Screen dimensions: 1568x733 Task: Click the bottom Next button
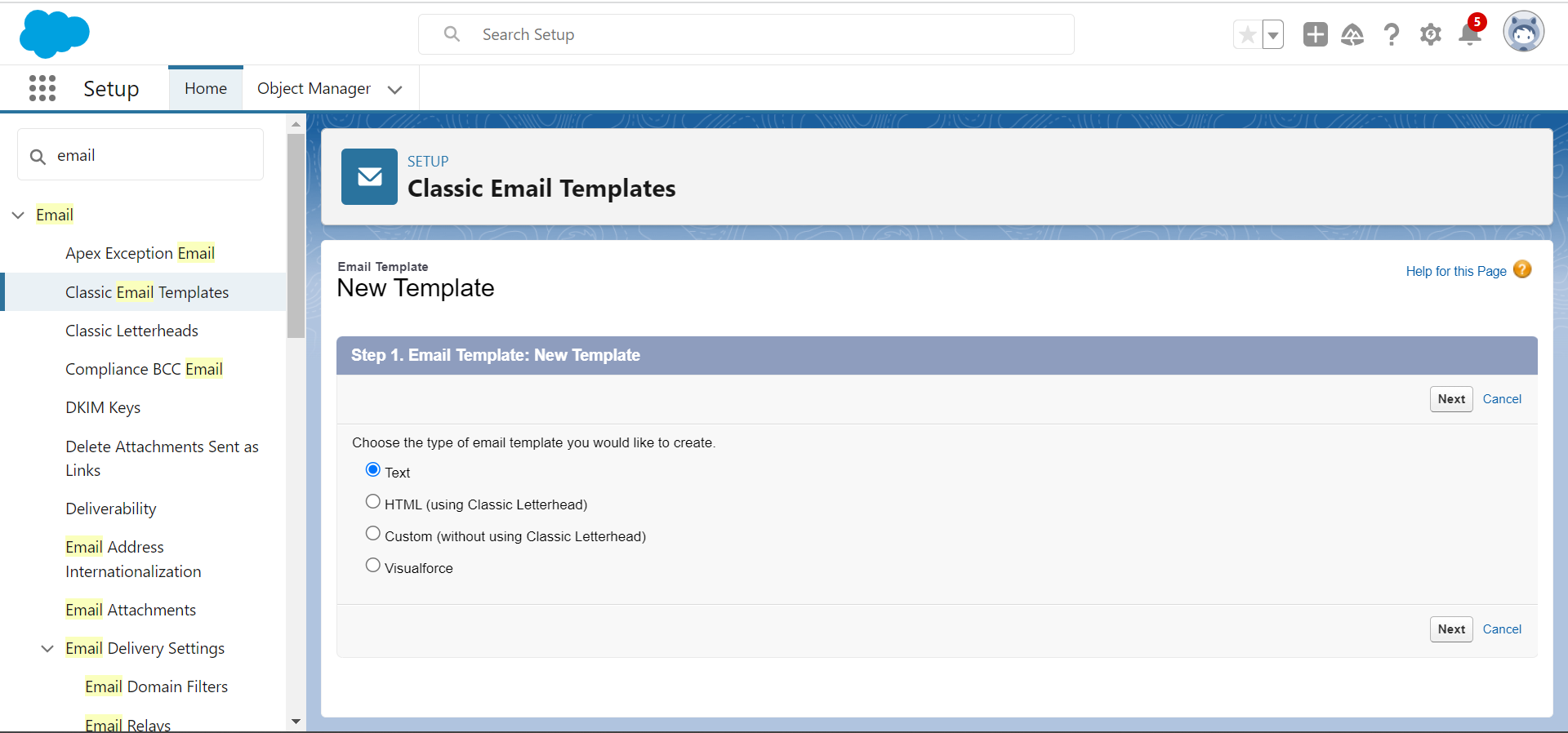[1451, 629]
